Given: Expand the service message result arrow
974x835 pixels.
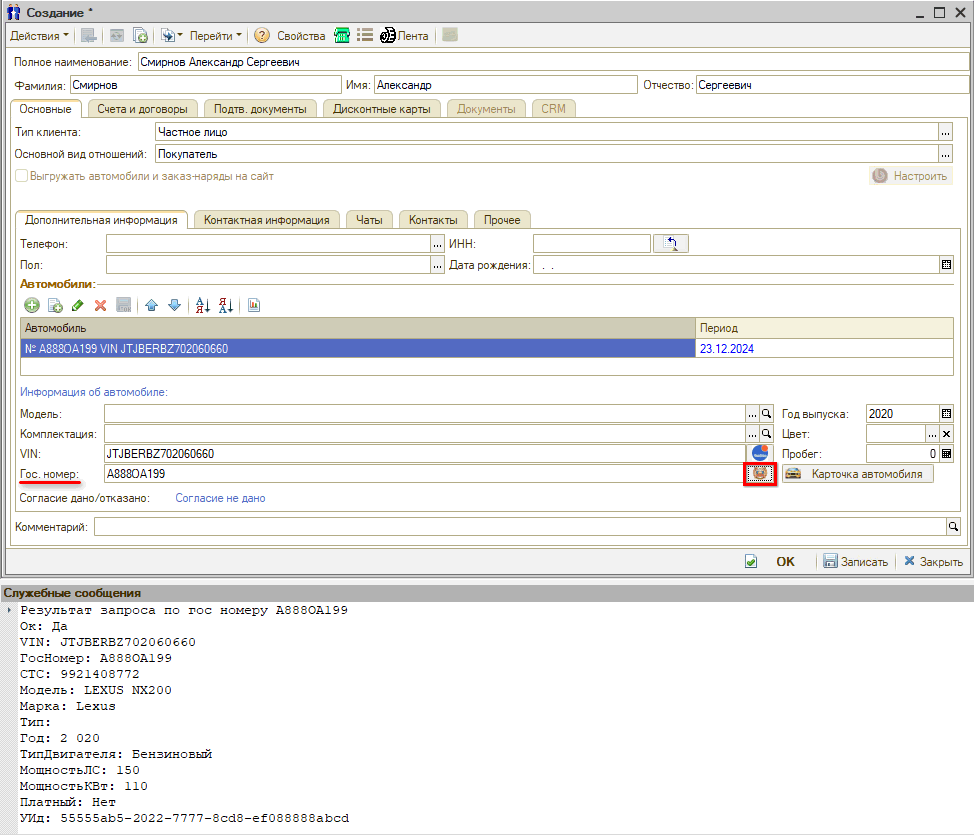Looking at the screenshot, I should coord(9,610).
